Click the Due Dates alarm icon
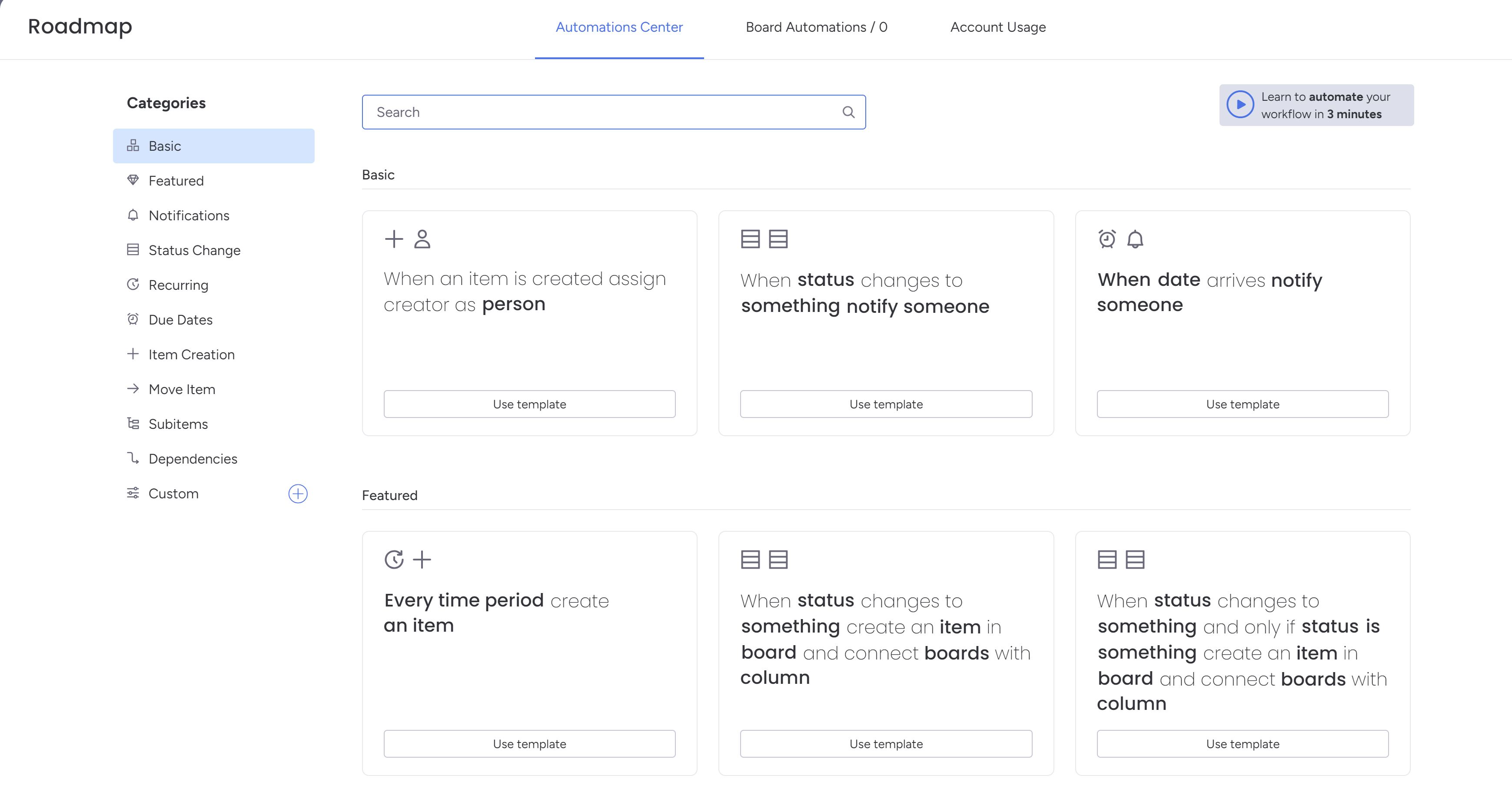 click(133, 319)
